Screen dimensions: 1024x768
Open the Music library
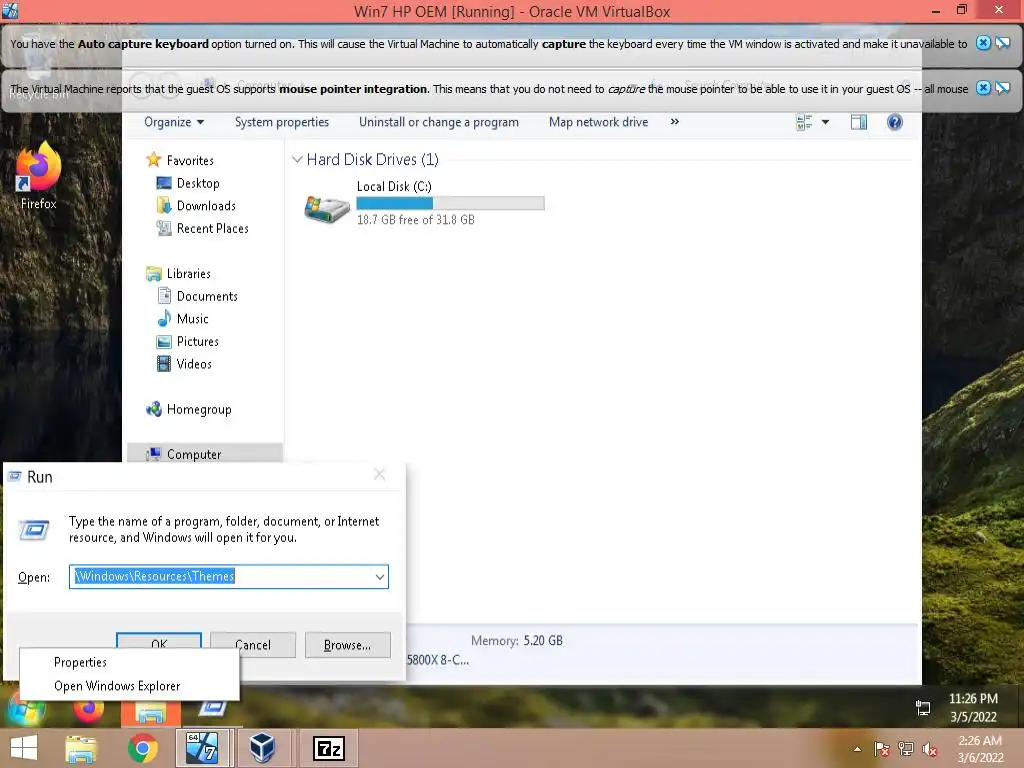tap(192, 319)
